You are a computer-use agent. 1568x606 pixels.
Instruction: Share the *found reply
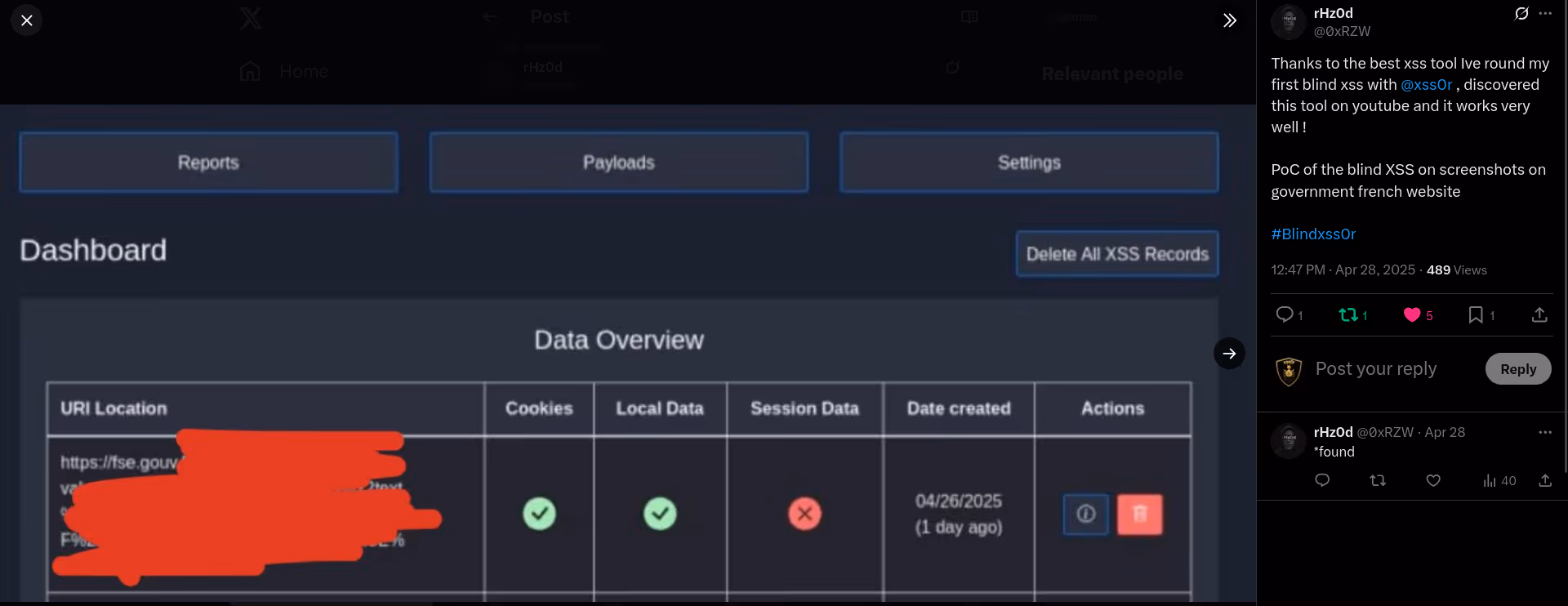pos(1545,480)
